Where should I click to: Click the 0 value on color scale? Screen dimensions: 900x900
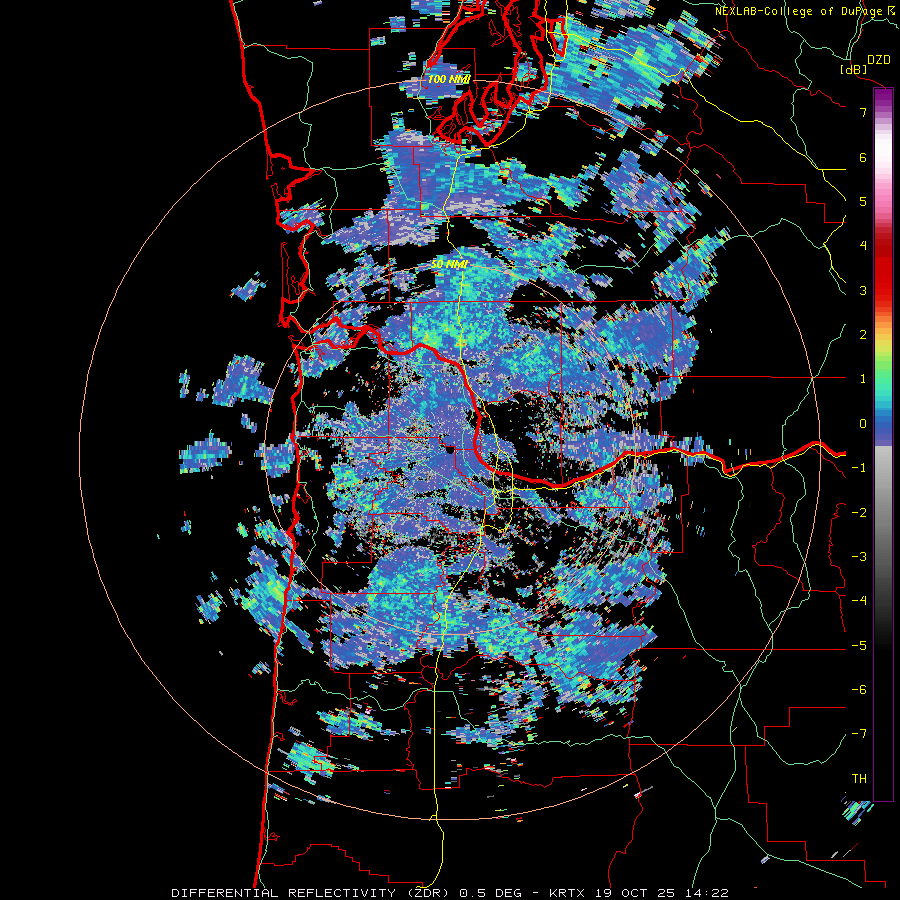(x=863, y=424)
